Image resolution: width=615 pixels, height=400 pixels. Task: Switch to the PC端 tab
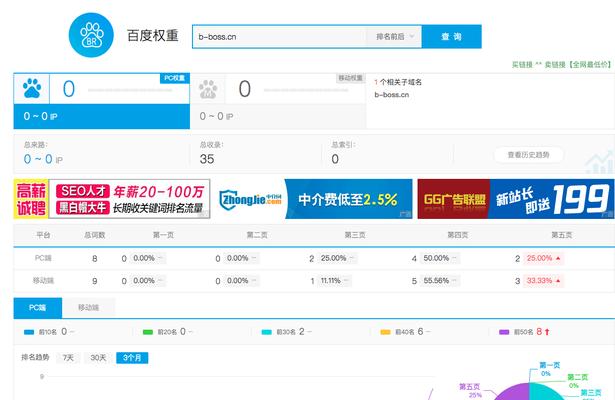coord(38,308)
